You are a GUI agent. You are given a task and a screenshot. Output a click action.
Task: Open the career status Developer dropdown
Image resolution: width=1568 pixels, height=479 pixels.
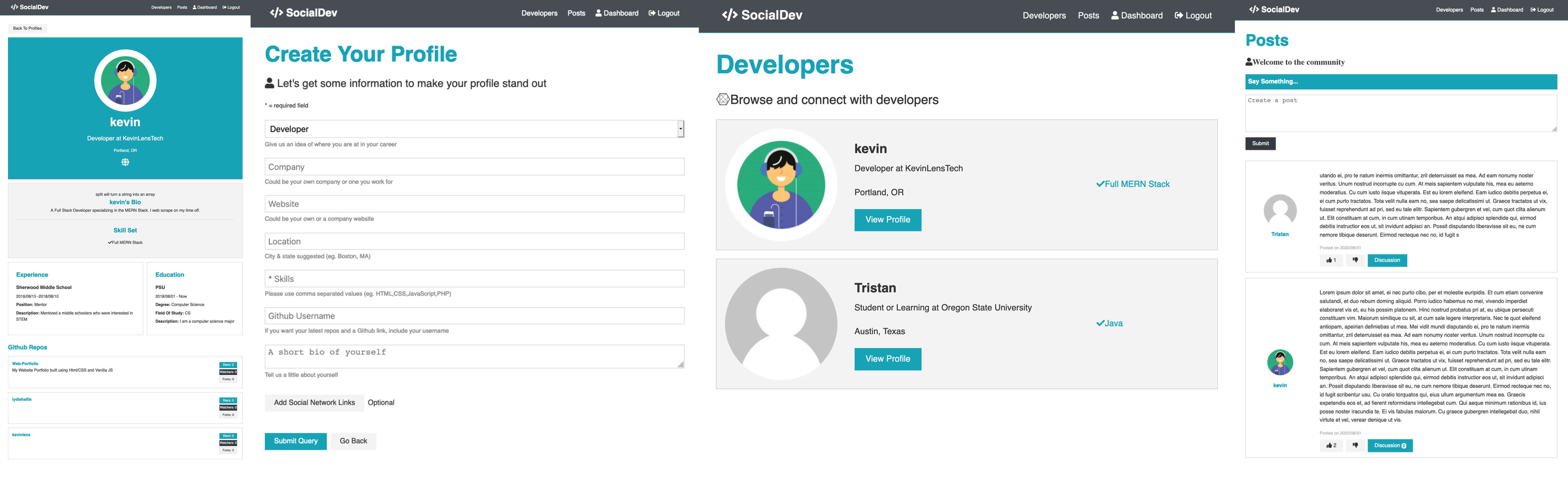[474, 129]
